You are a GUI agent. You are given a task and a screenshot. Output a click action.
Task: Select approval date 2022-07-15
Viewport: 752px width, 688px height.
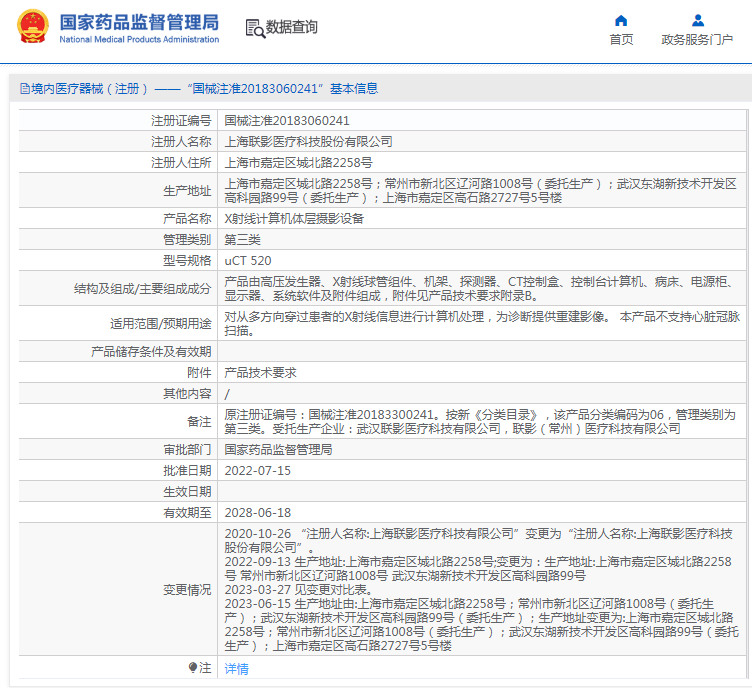[258, 471]
